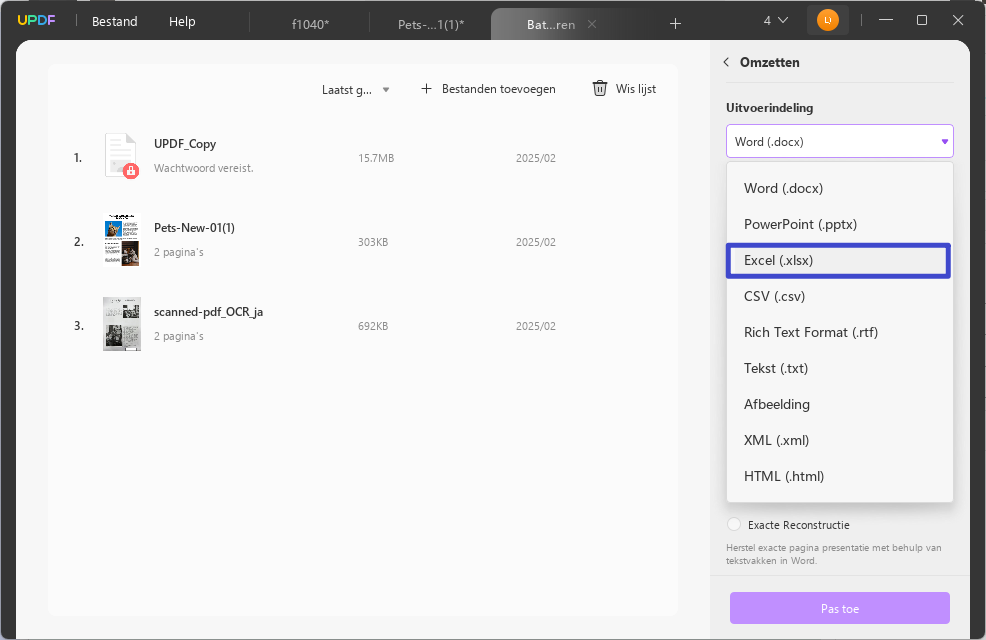
Task: Choose Word (.docx) from the list
Action: point(839,188)
